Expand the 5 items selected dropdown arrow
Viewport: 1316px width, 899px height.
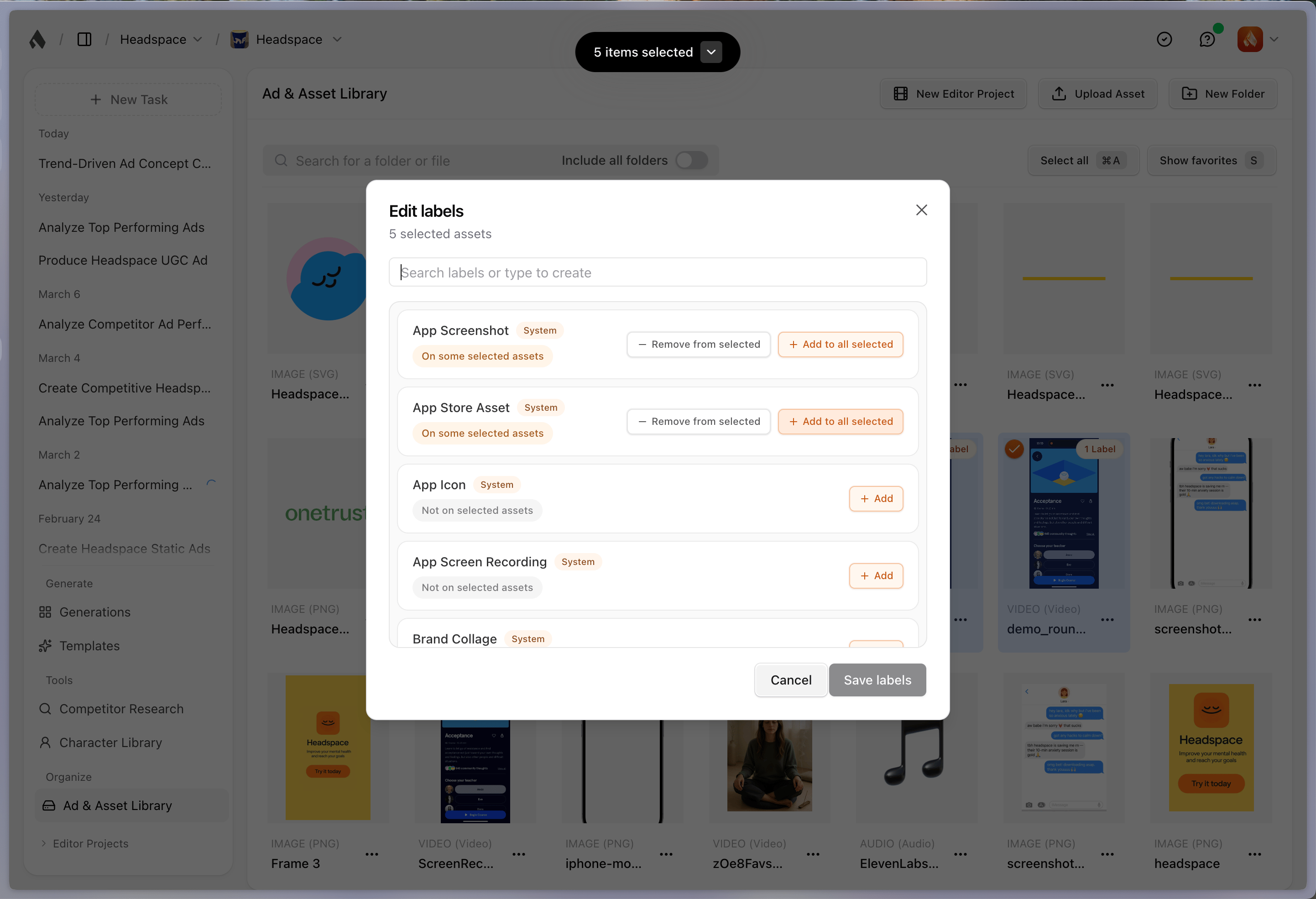click(711, 52)
